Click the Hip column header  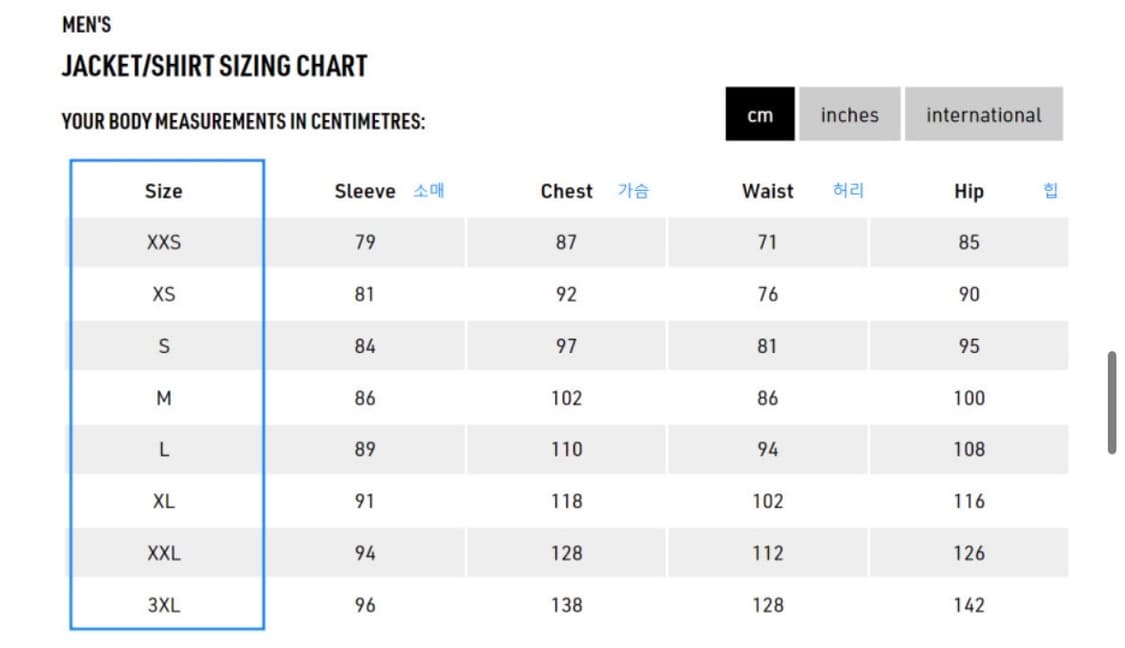click(968, 191)
